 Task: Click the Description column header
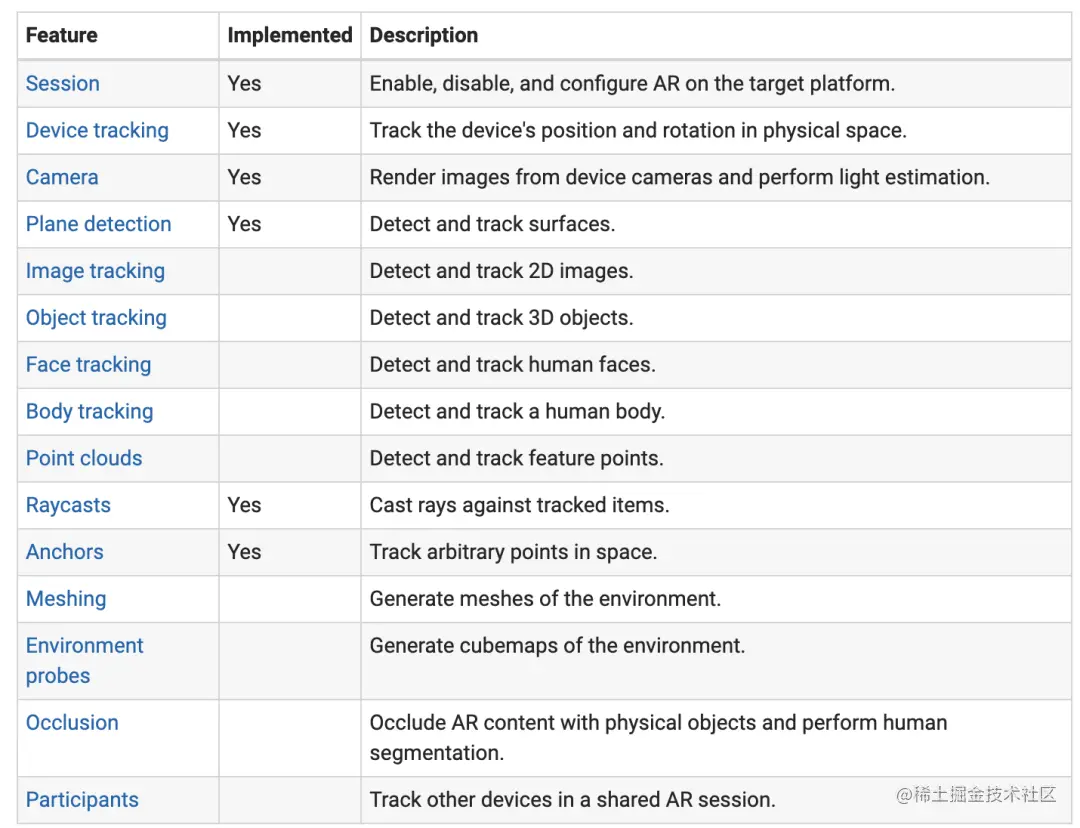pos(424,36)
